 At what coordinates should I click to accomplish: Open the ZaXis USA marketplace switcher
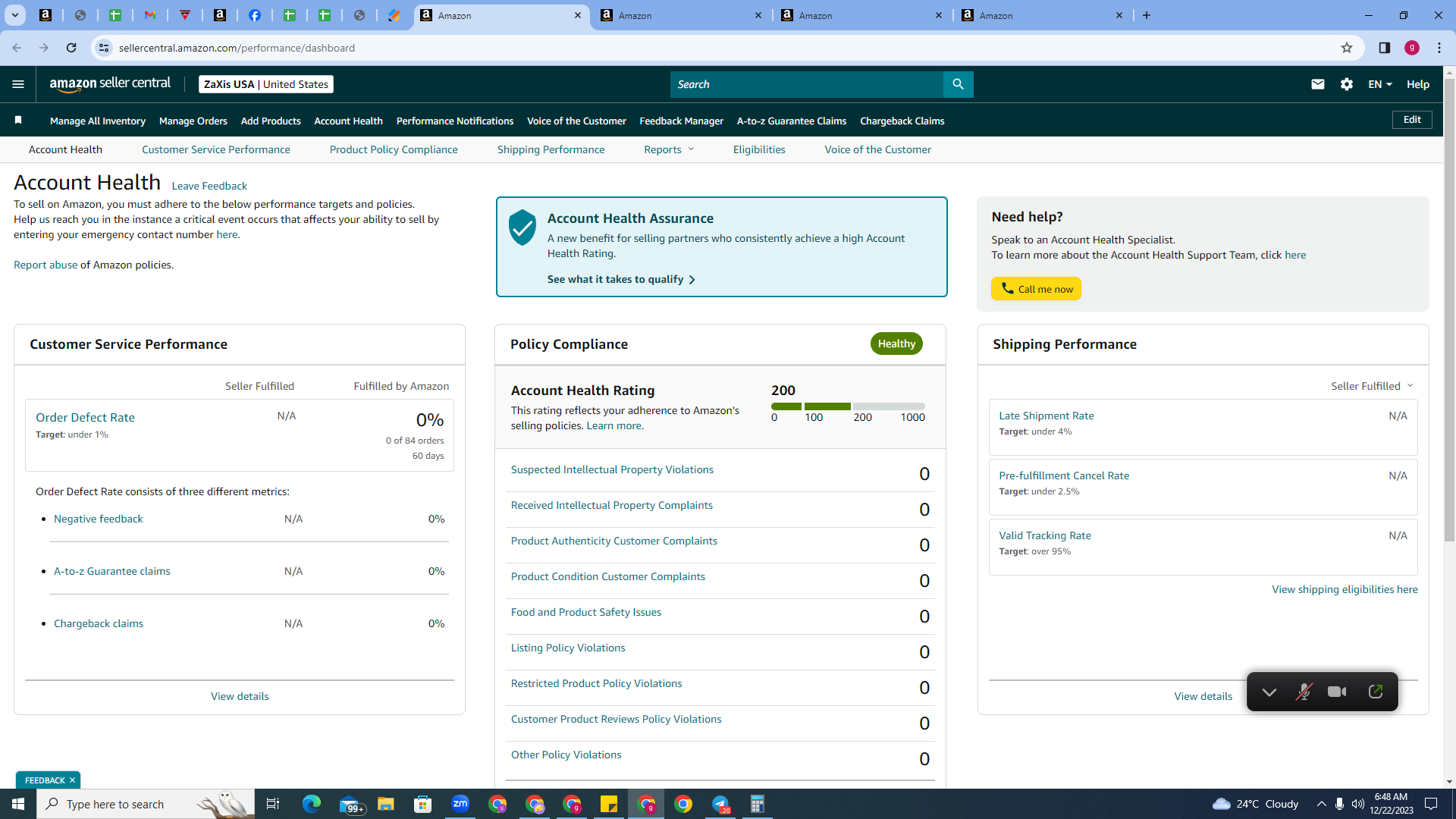coord(266,84)
